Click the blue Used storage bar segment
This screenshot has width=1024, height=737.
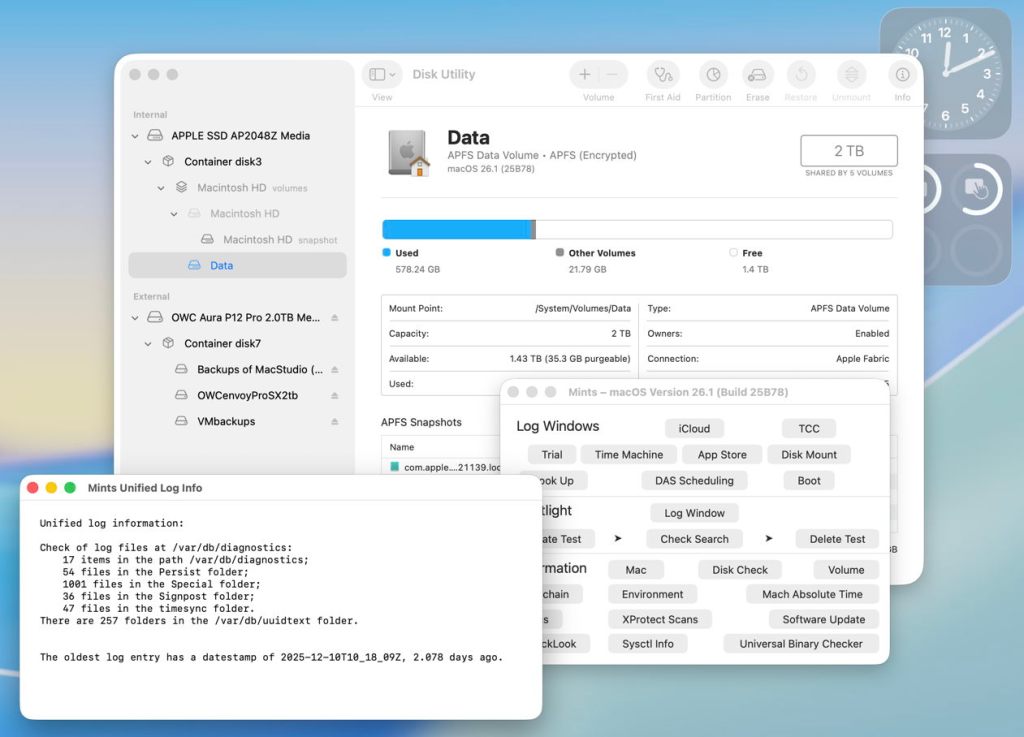point(455,230)
